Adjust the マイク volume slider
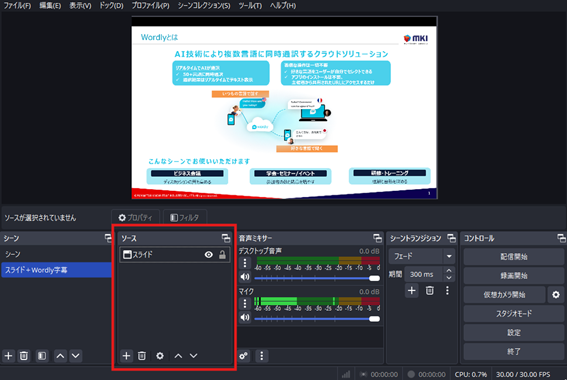 [317, 319]
